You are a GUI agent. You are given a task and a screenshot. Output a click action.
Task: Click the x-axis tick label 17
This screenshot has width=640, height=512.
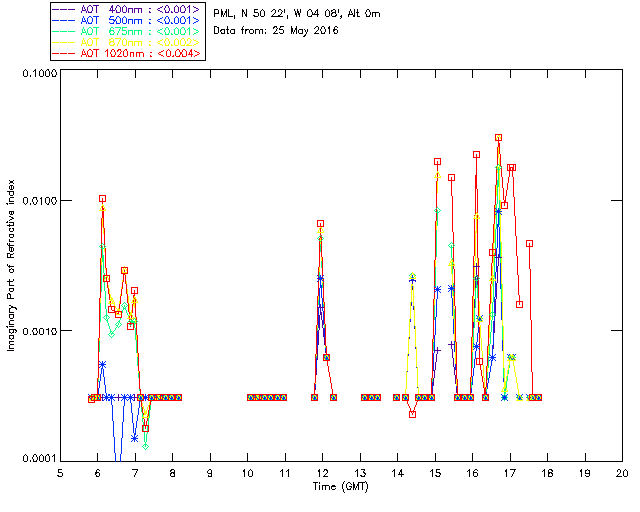pyautogui.click(x=510, y=473)
